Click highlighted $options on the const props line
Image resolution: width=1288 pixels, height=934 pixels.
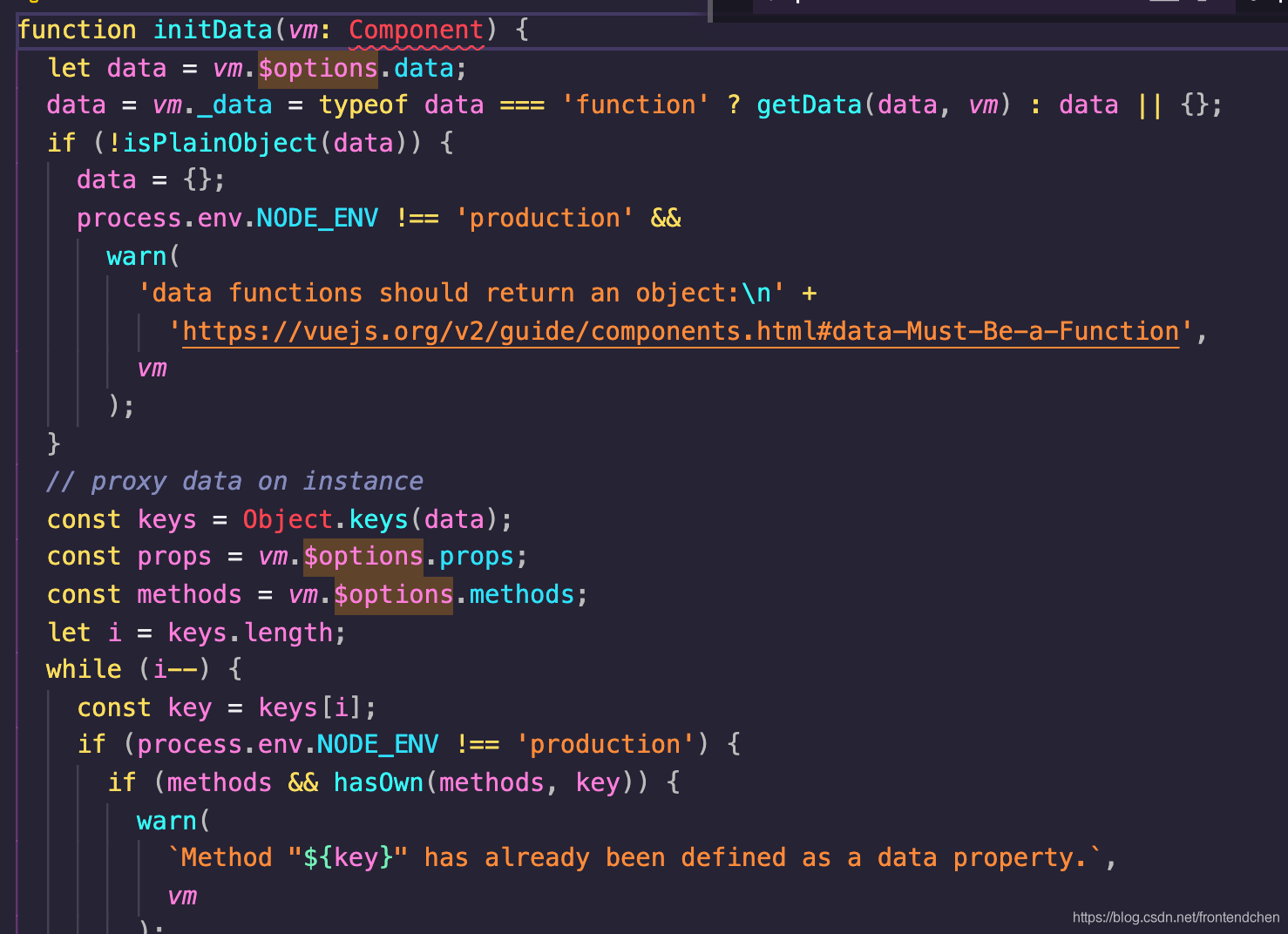click(x=363, y=556)
